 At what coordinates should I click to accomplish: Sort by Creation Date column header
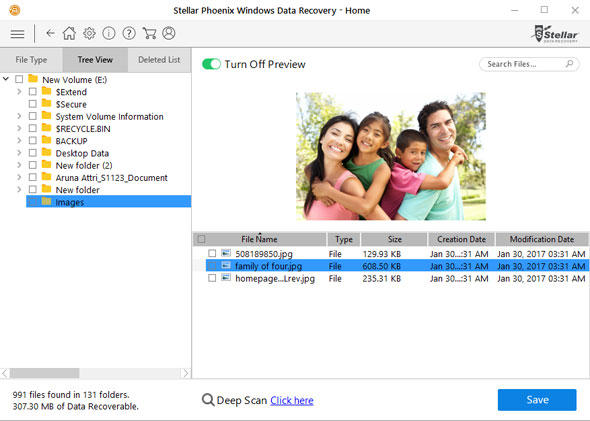click(x=461, y=239)
